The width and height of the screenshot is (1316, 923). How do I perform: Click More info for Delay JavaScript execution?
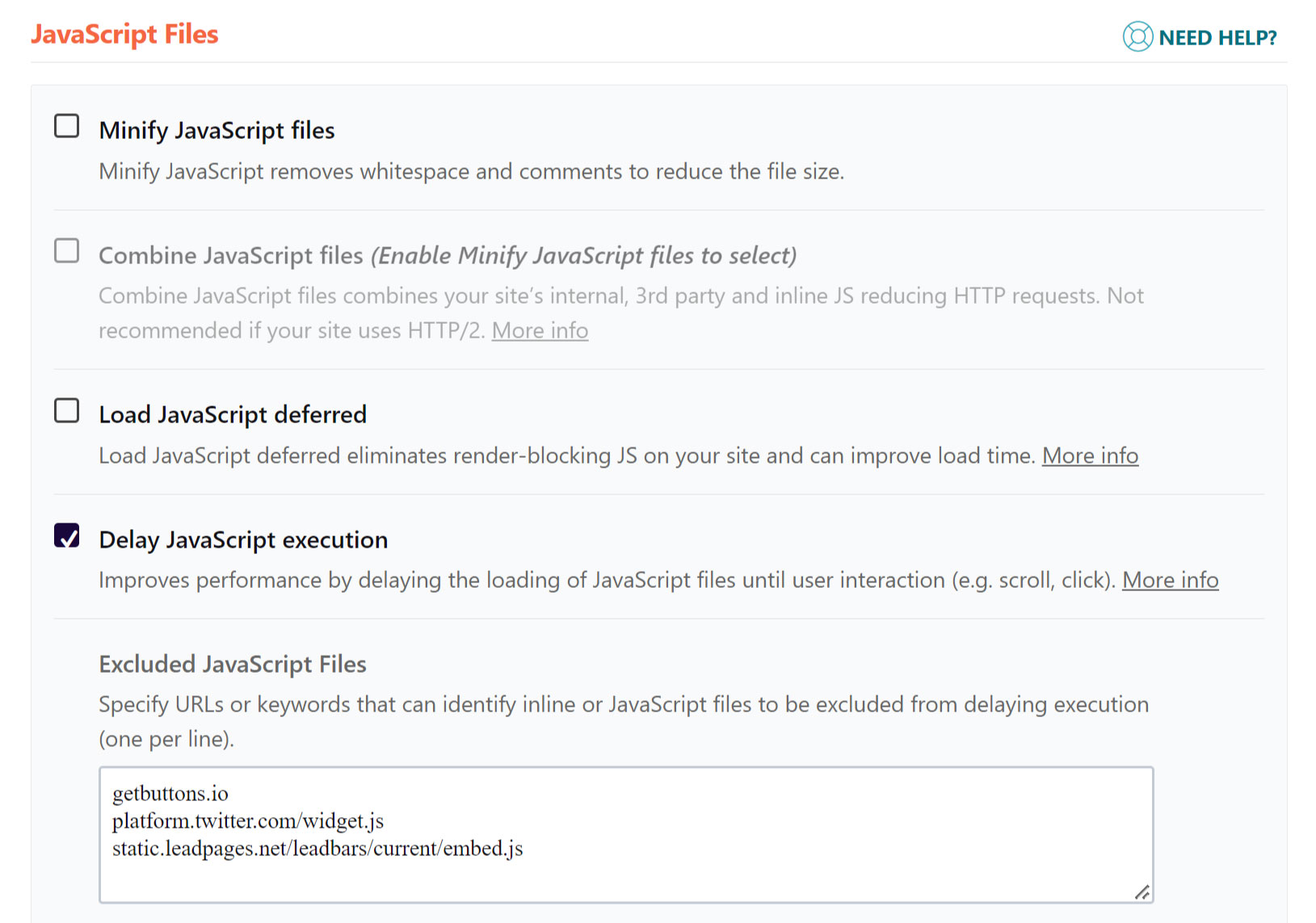tap(1170, 580)
